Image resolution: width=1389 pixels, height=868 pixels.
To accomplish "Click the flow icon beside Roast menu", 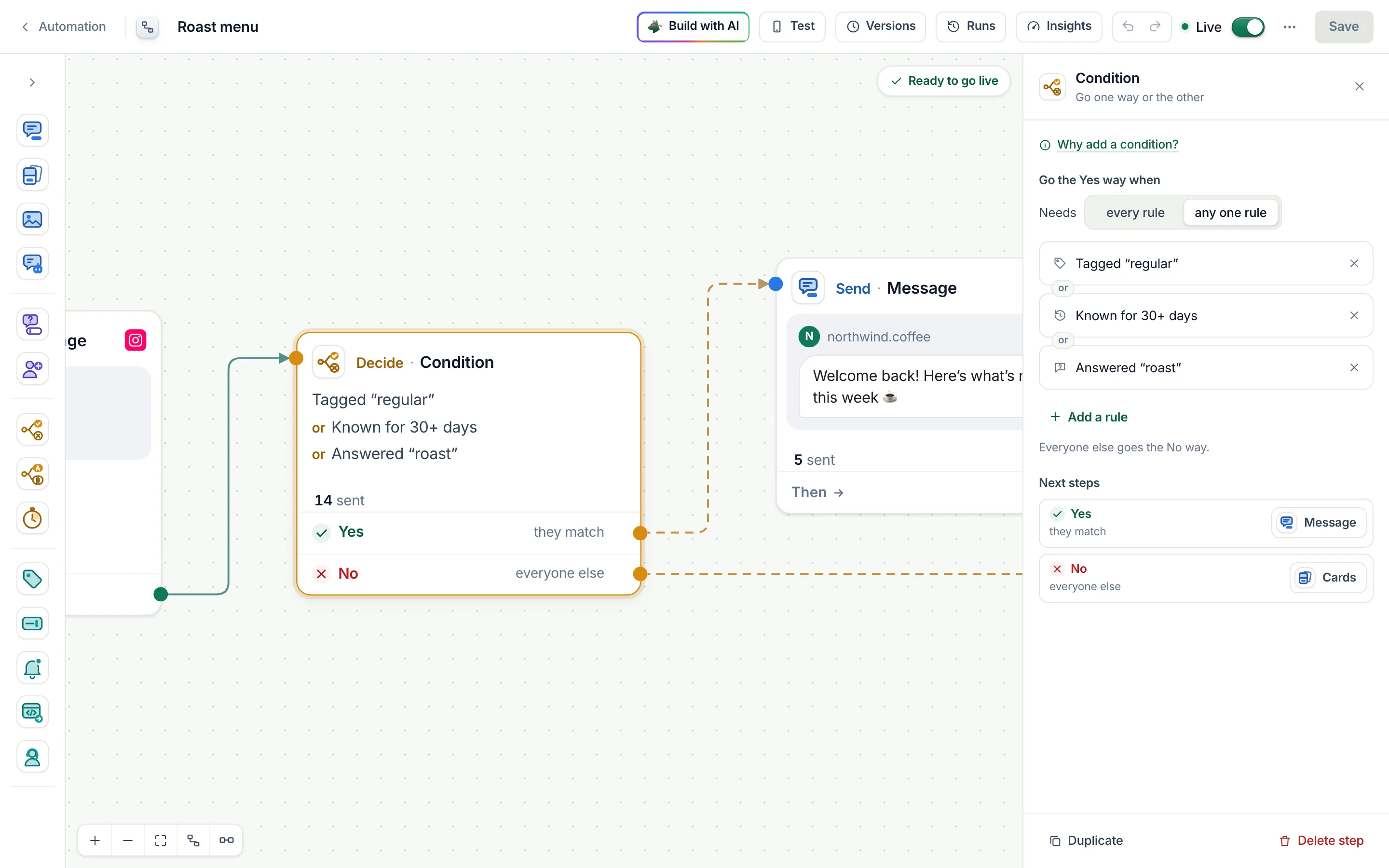I will (148, 27).
